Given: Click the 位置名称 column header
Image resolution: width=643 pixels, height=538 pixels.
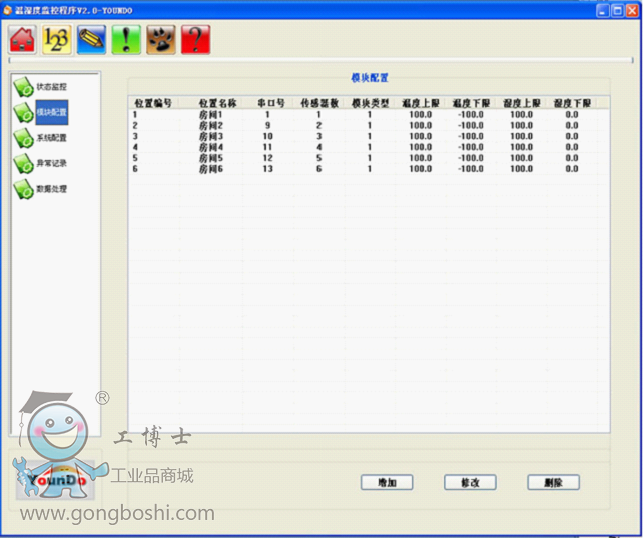Looking at the screenshot, I should [x=217, y=103].
